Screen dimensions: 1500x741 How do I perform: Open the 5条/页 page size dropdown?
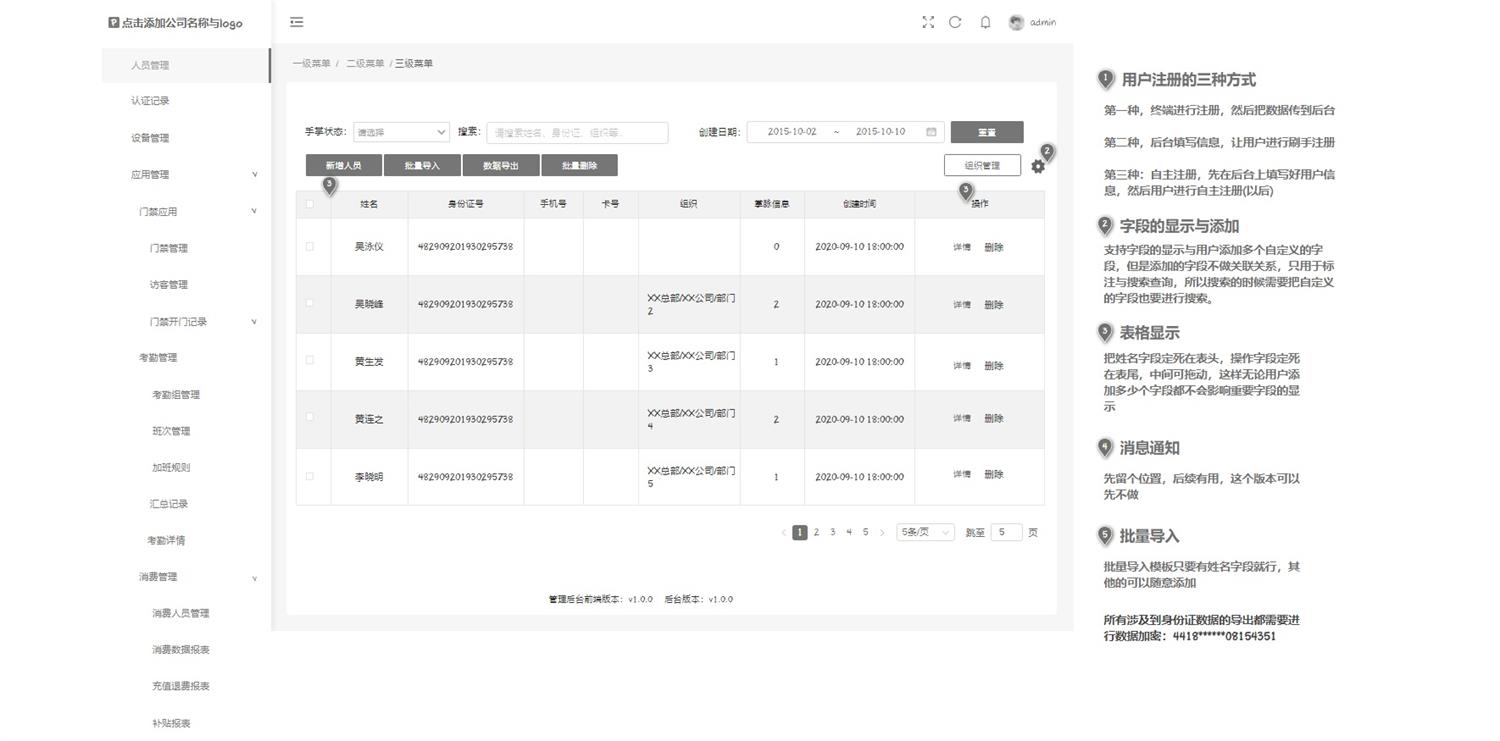tap(925, 533)
